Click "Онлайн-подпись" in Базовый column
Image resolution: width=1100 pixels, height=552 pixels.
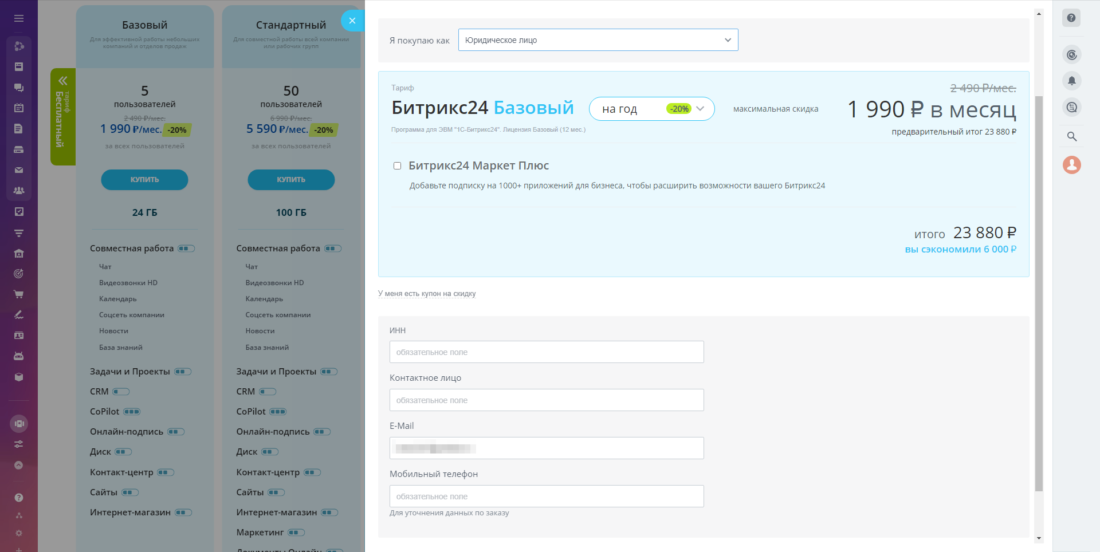(127, 431)
